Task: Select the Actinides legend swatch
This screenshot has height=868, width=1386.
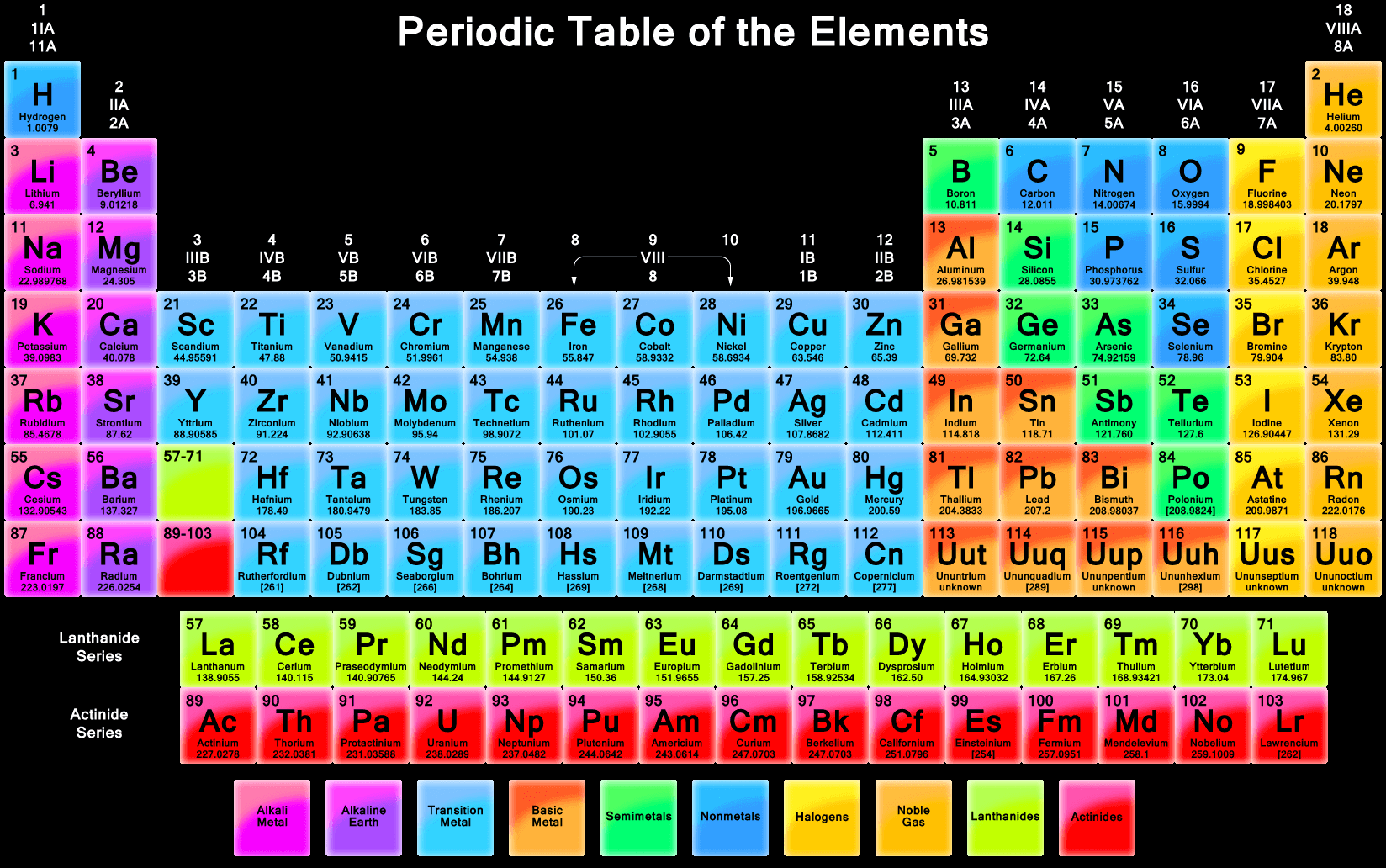Action: click(x=1097, y=818)
